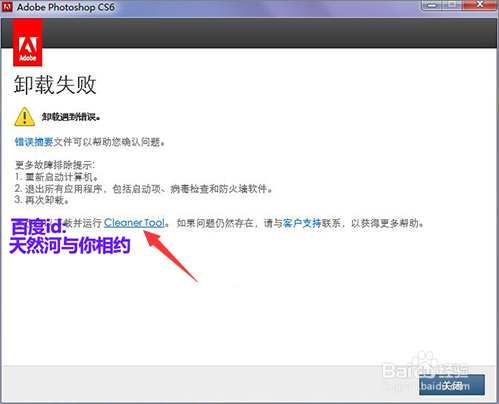
Task: Open the 错误摘要 error summary link
Action: [x=34, y=142]
